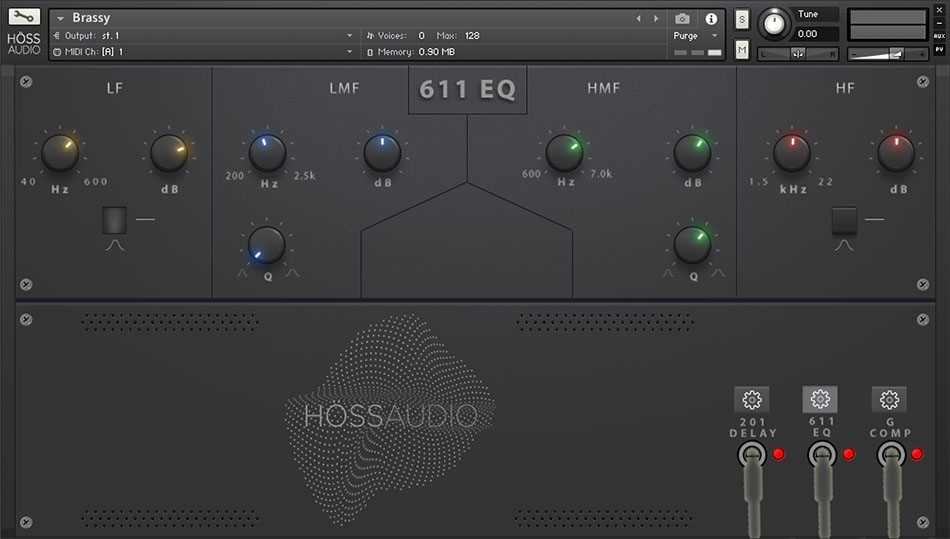Click the Memory 0.90 MB readout

(x=411, y=52)
